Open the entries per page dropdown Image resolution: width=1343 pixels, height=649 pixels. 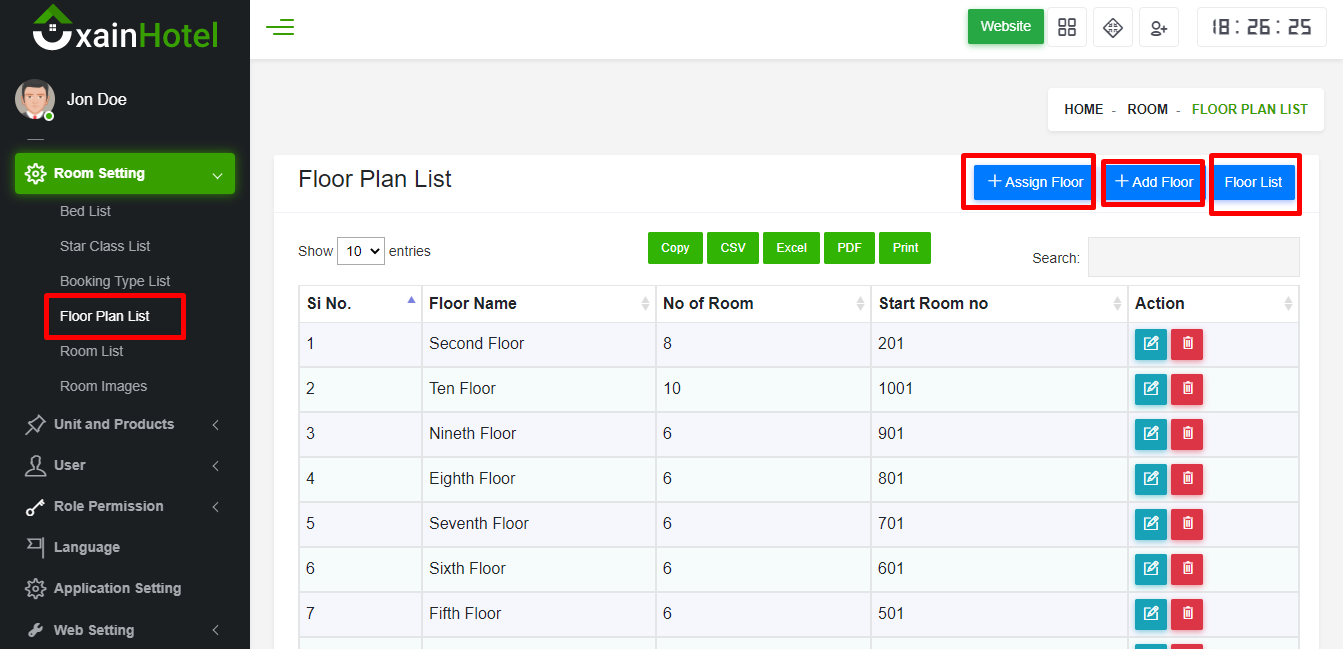(x=361, y=251)
